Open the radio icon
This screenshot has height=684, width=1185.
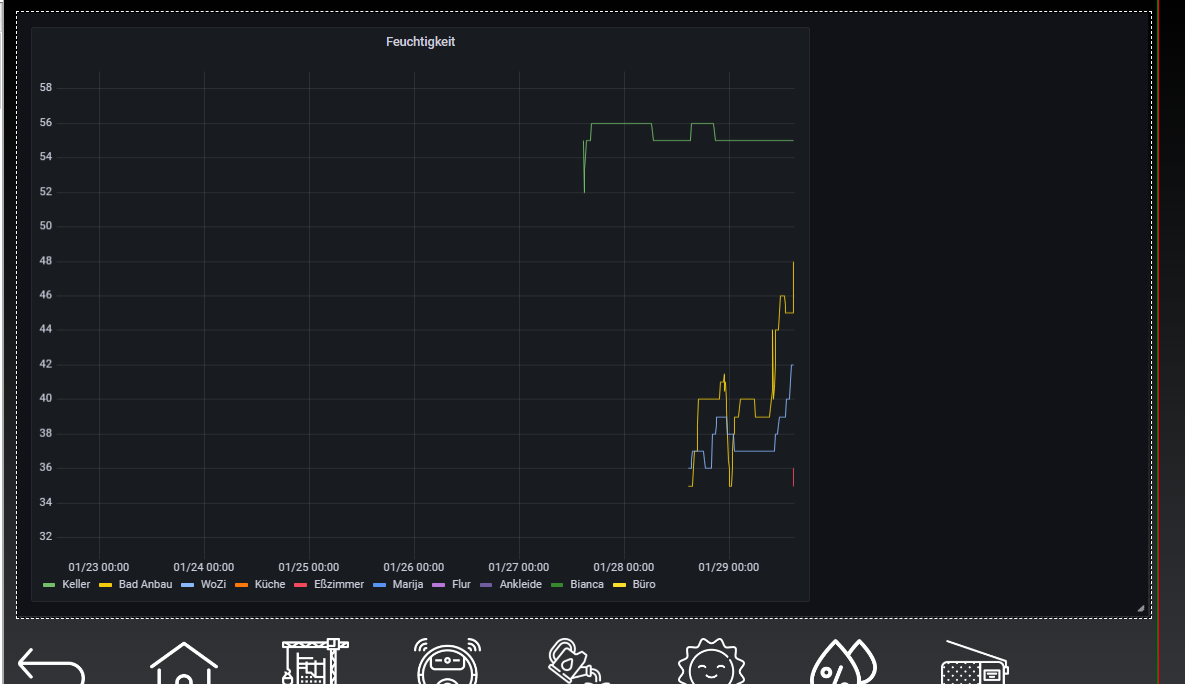(x=975, y=663)
